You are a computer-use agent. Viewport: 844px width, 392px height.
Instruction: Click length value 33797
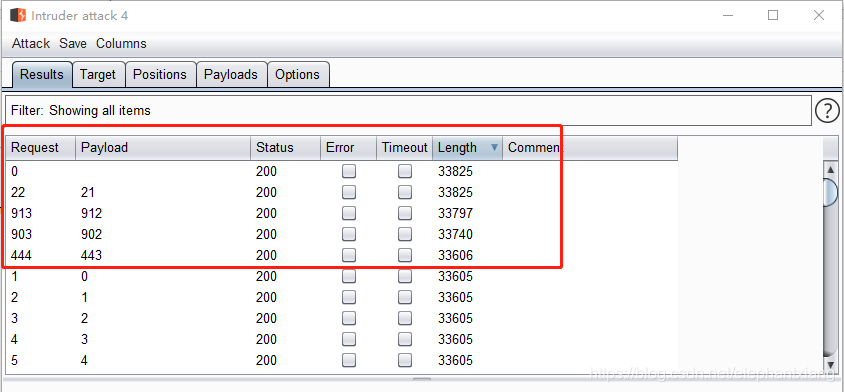click(455, 214)
